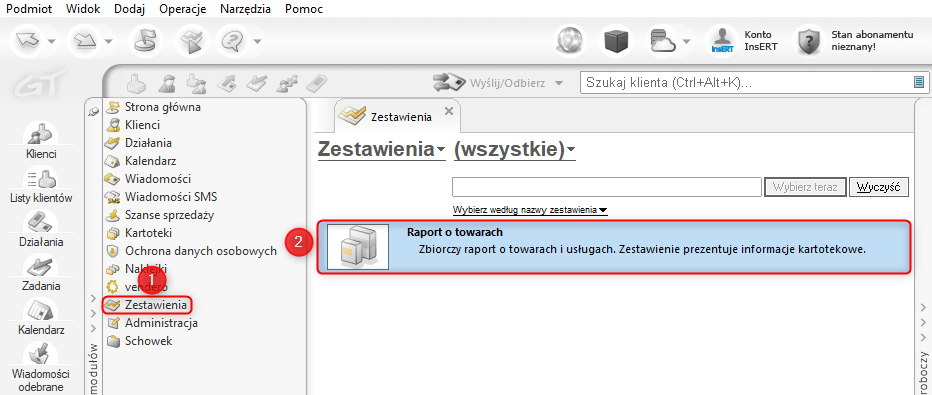
Task: Close the Zestawienia tab
Action: coord(449,110)
